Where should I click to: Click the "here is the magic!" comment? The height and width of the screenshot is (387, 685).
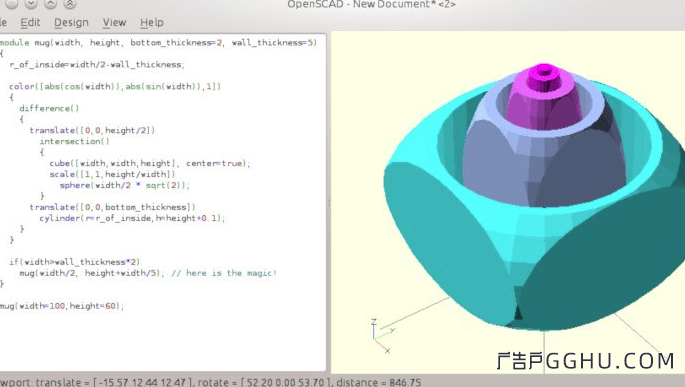click(x=224, y=273)
